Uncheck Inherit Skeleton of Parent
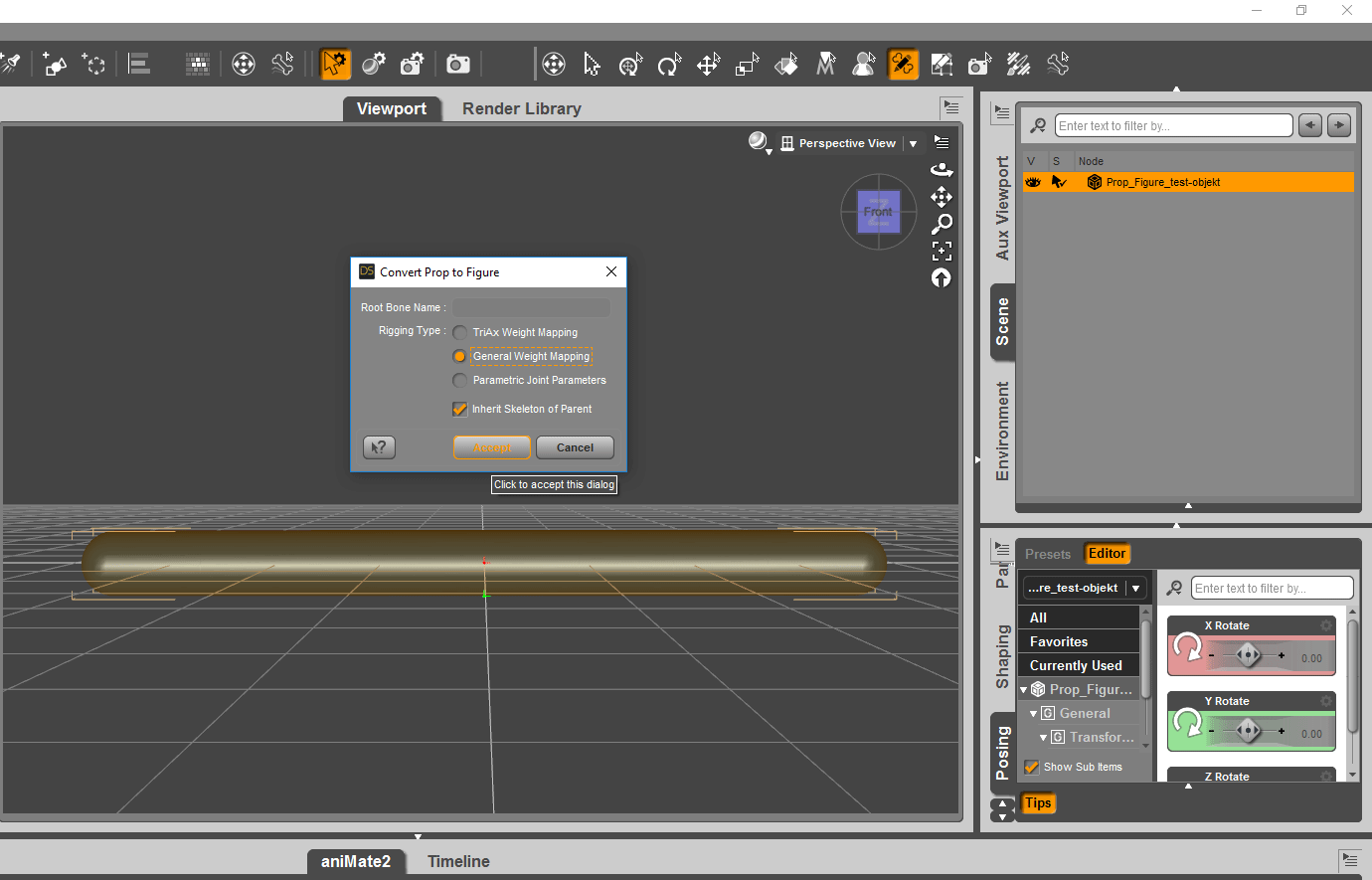 pyautogui.click(x=459, y=409)
